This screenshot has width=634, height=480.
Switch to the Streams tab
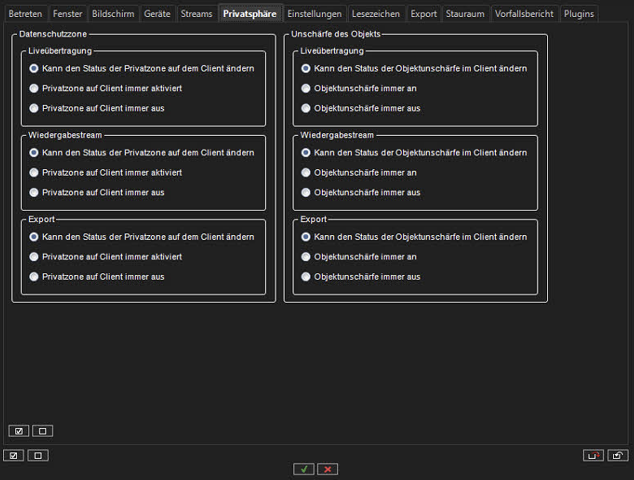(197, 14)
